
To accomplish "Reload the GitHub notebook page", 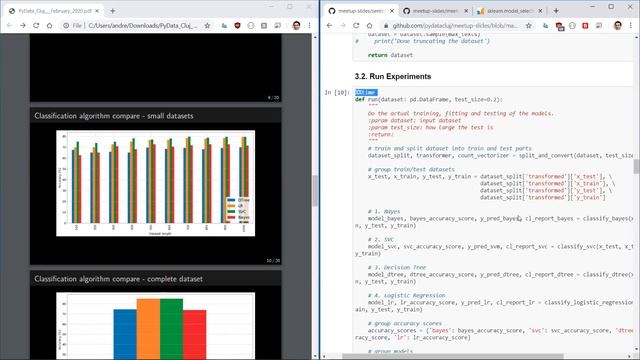I will (356, 26).
